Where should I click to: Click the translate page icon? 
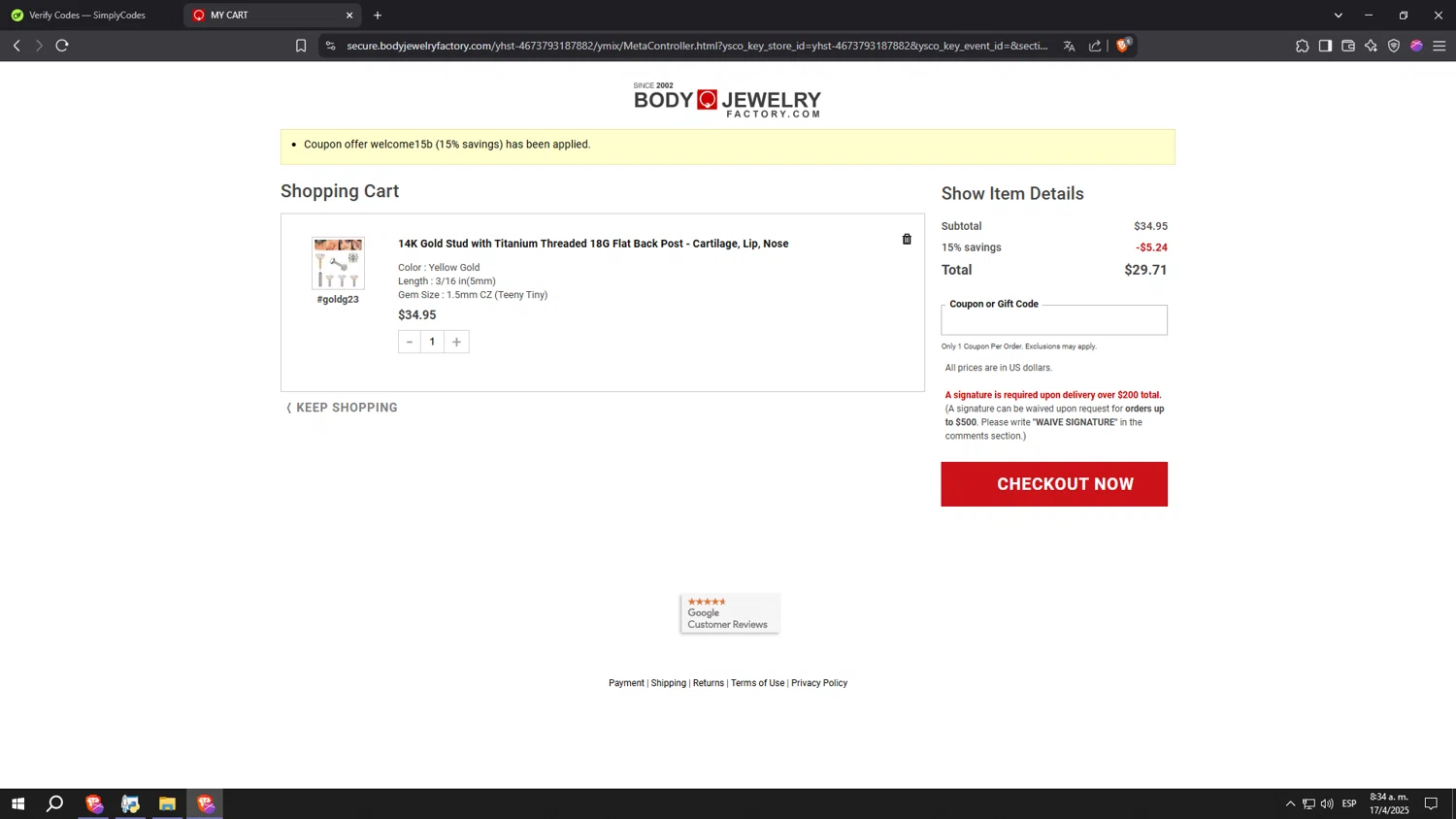click(1069, 46)
